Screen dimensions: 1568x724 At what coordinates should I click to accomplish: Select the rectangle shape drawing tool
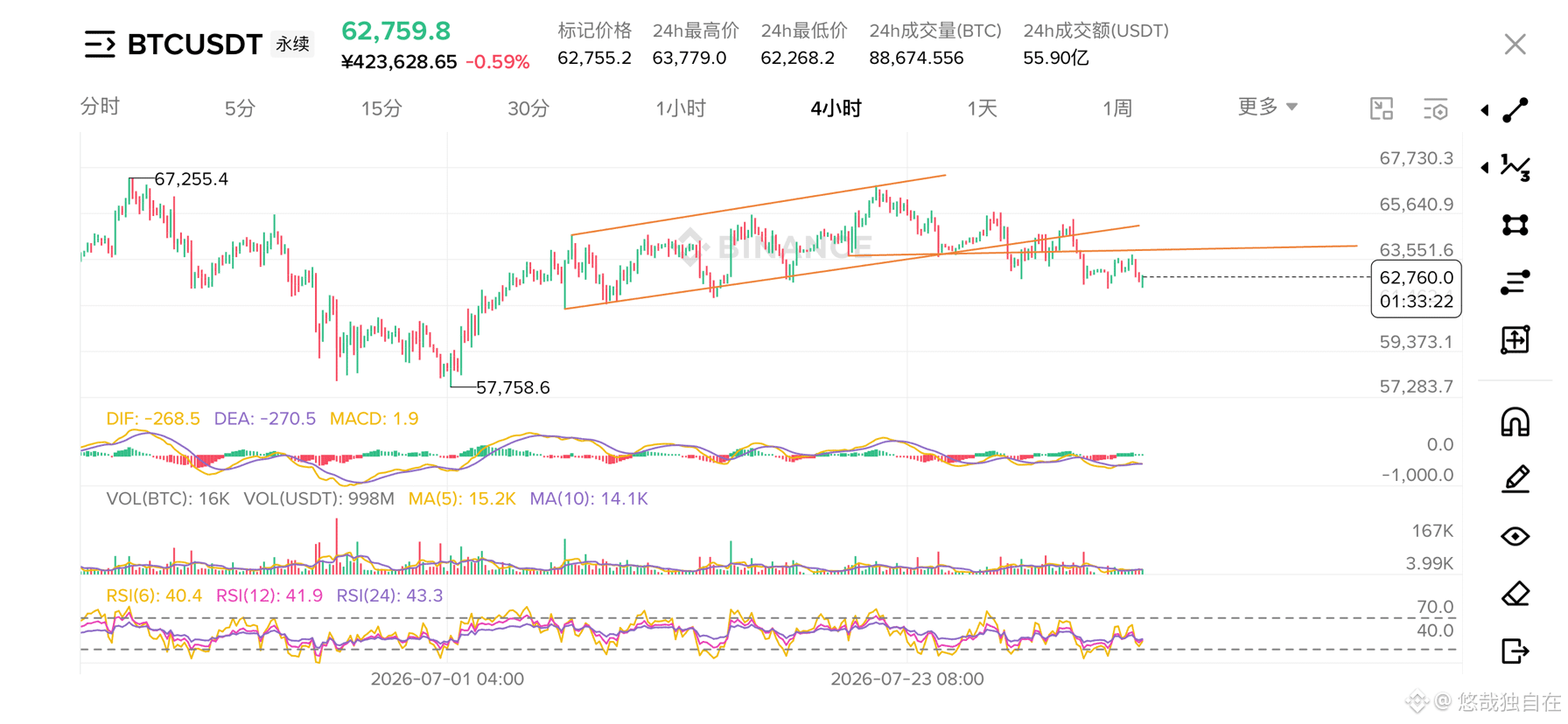1515,225
